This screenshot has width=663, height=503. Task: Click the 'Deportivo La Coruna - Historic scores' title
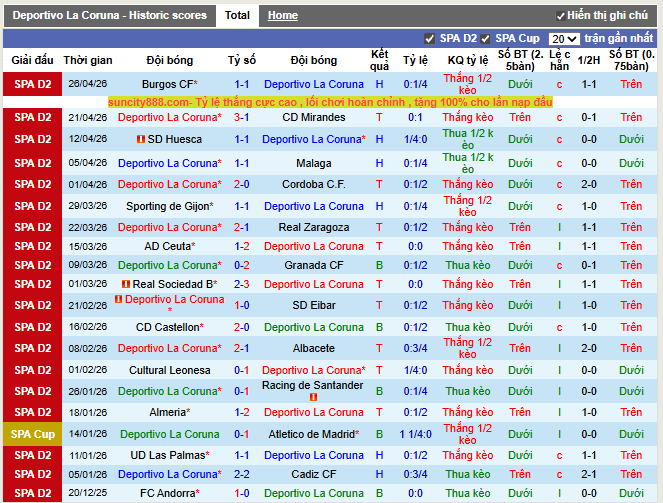tap(110, 16)
